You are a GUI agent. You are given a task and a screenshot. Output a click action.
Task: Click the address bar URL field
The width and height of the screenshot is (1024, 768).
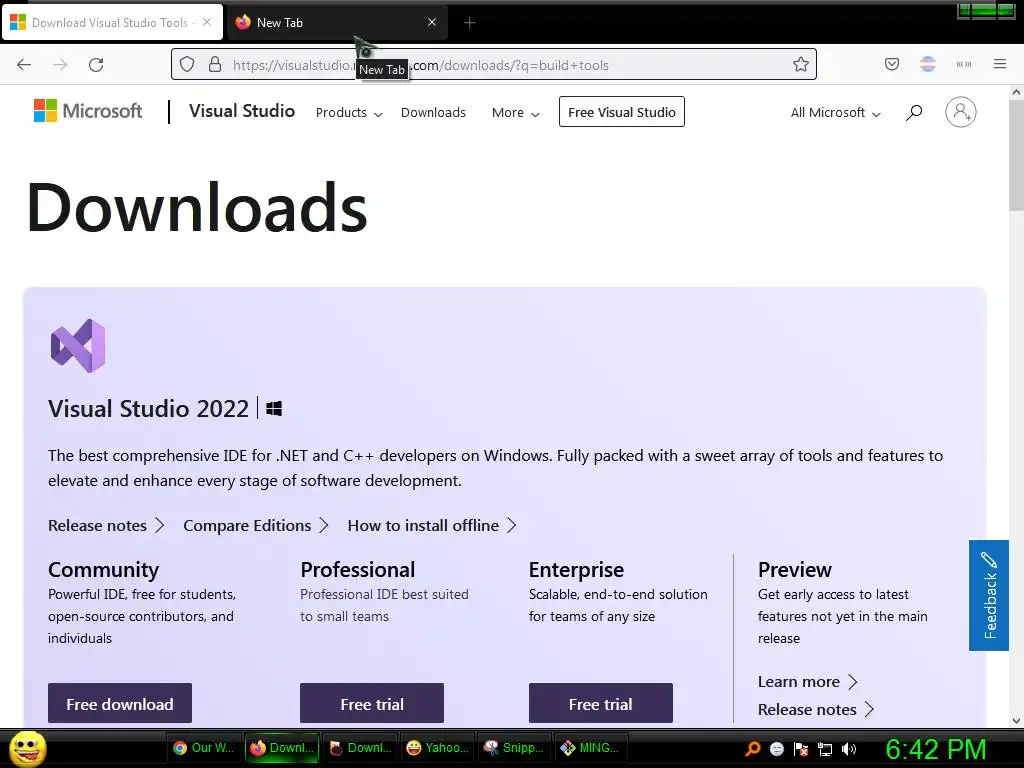click(493, 65)
